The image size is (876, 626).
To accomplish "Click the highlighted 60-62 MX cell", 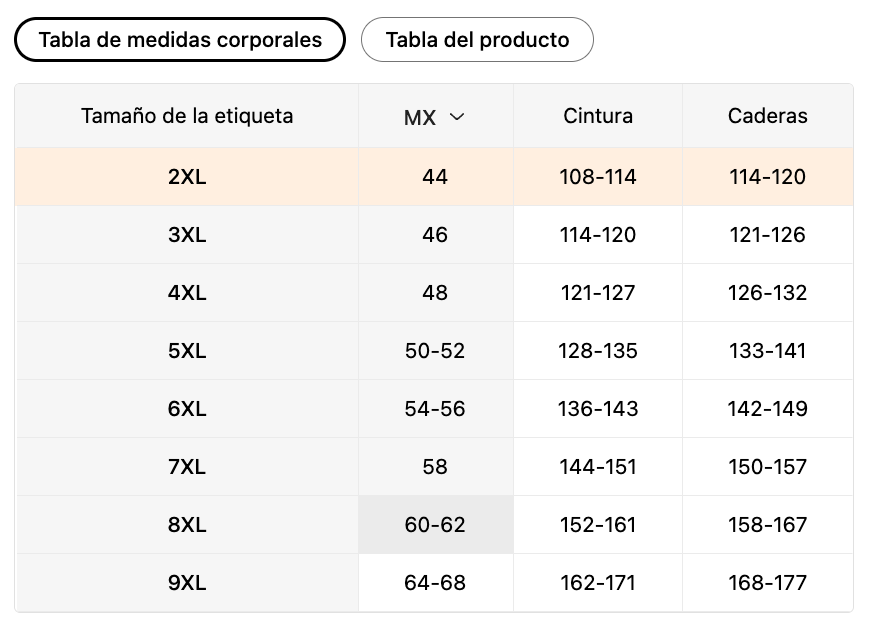I will pyautogui.click(x=435, y=525).
